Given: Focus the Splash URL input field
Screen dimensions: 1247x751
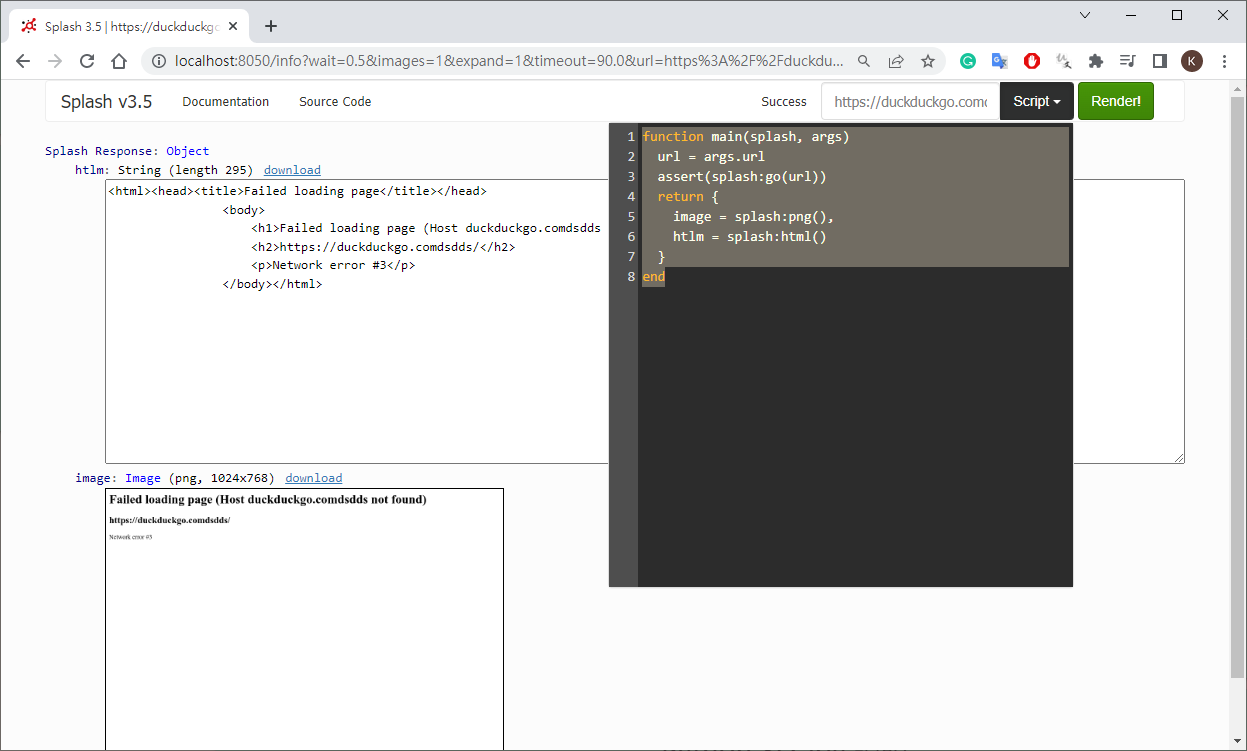Looking at the screenshot, I should coord(910,101).
